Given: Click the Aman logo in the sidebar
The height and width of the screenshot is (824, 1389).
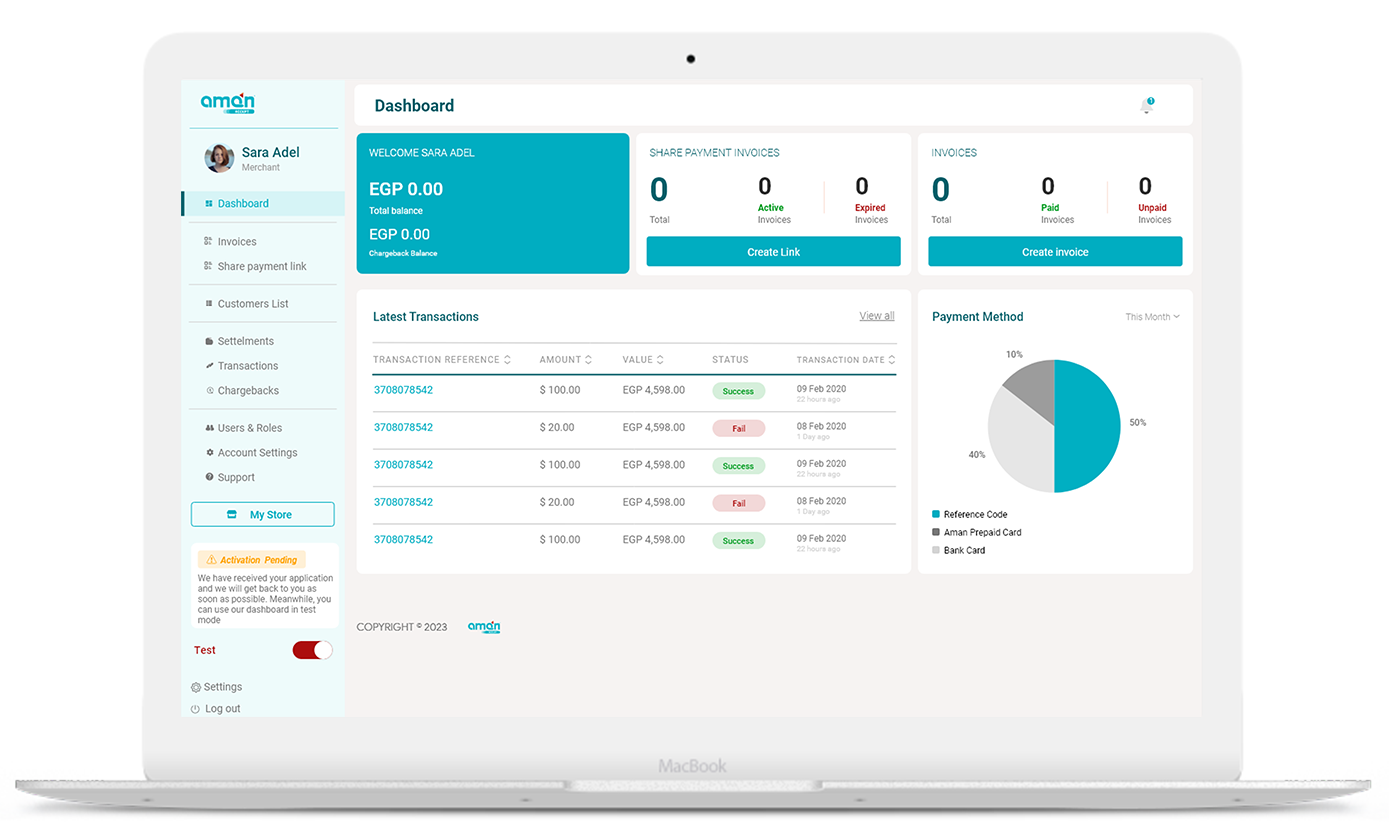Looking at the screenshot, I should tap(228, 103).
